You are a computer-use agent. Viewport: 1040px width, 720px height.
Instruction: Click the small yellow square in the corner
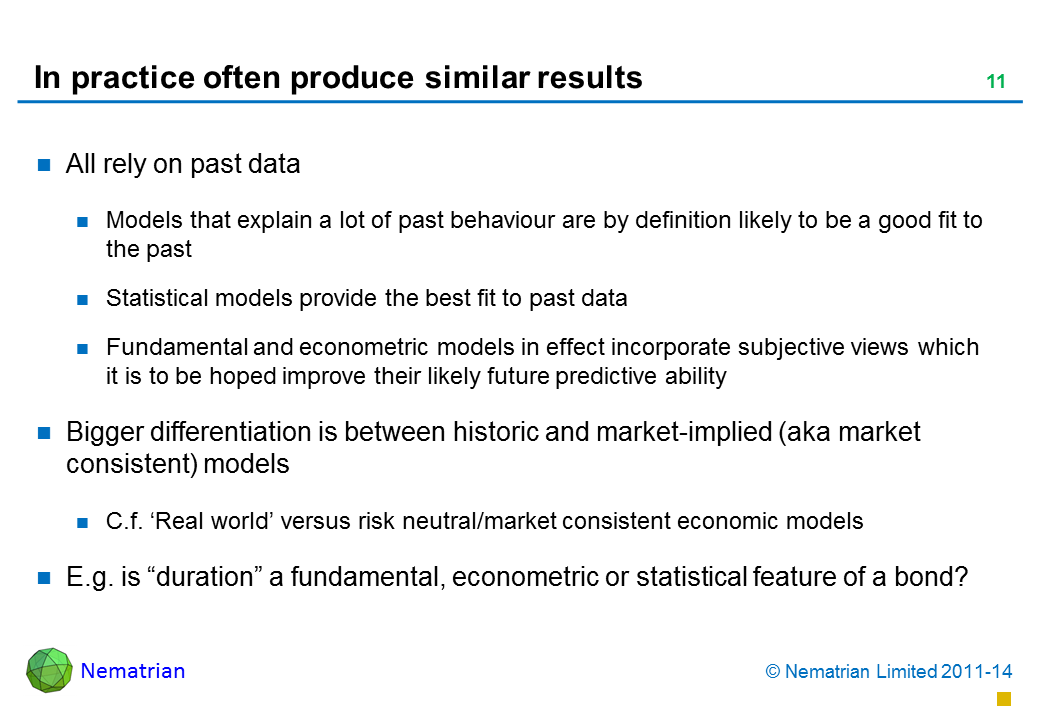(1004, 698)
